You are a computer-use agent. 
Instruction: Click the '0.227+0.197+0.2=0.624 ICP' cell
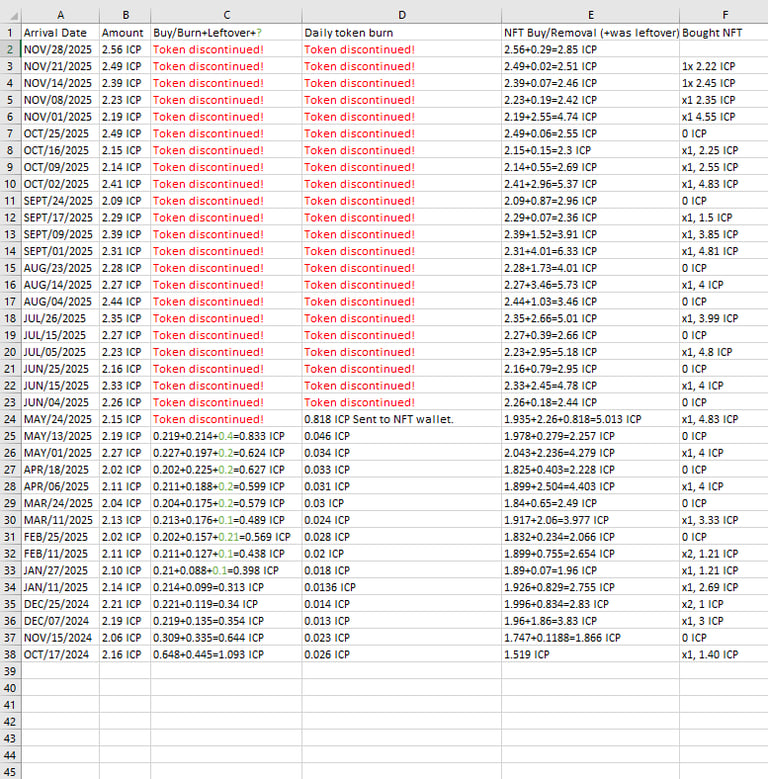[x=226, y=453]
